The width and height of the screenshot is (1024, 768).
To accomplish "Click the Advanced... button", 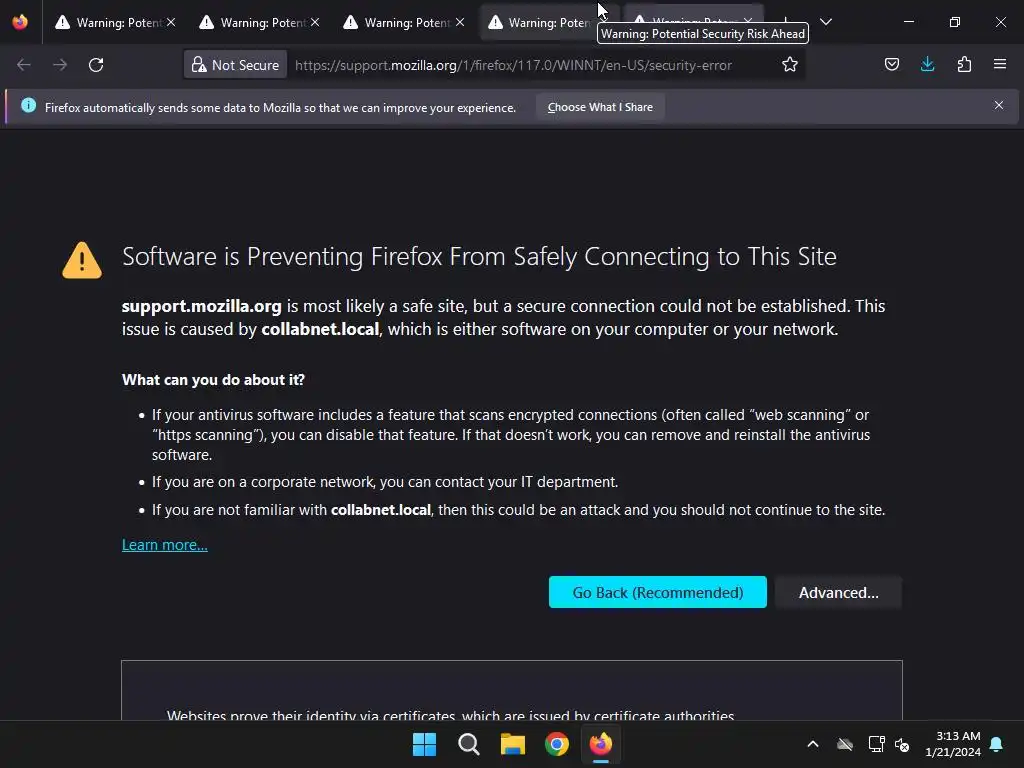I will tap(839, 592).
